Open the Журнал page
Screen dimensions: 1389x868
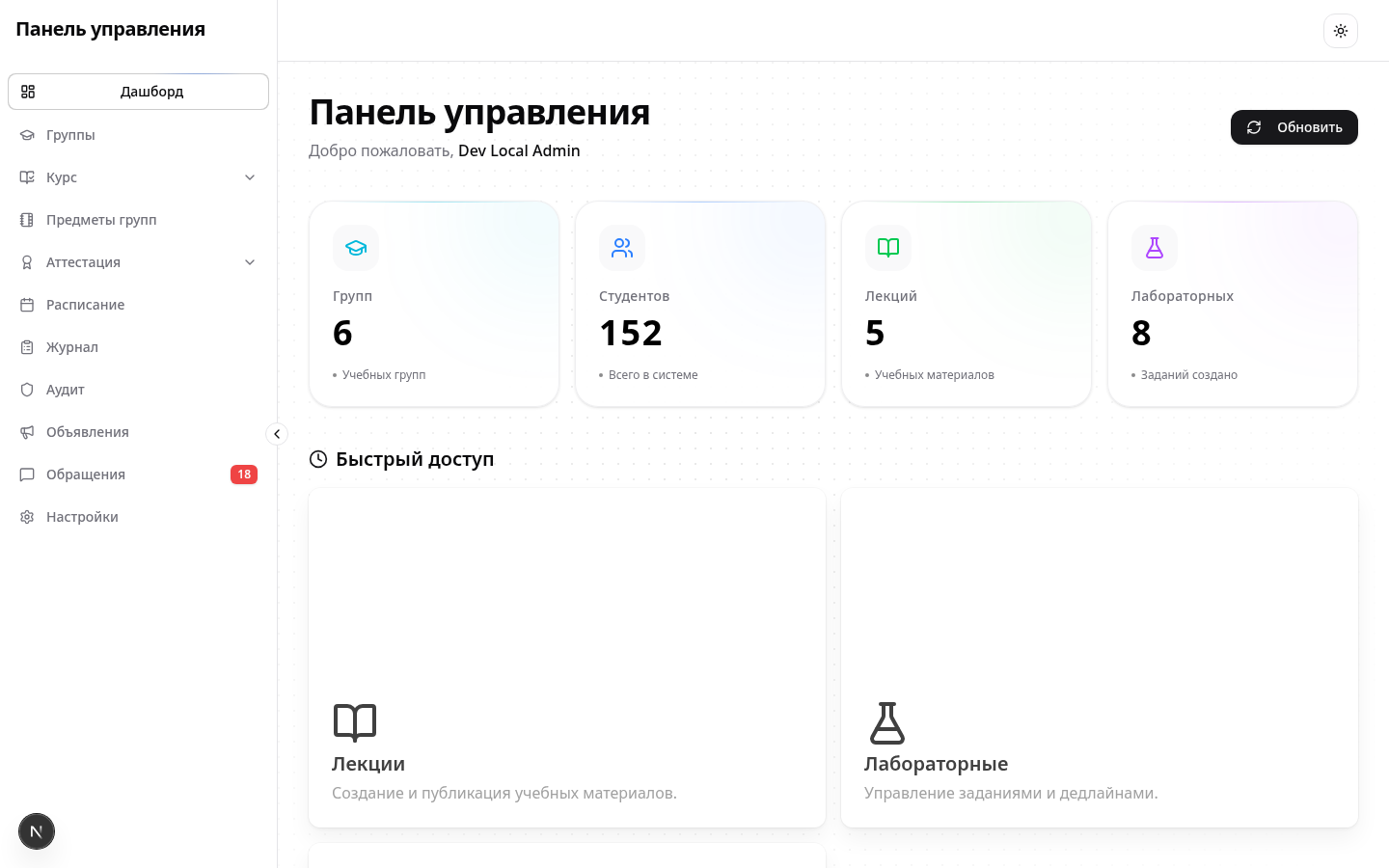coord(138,347)
